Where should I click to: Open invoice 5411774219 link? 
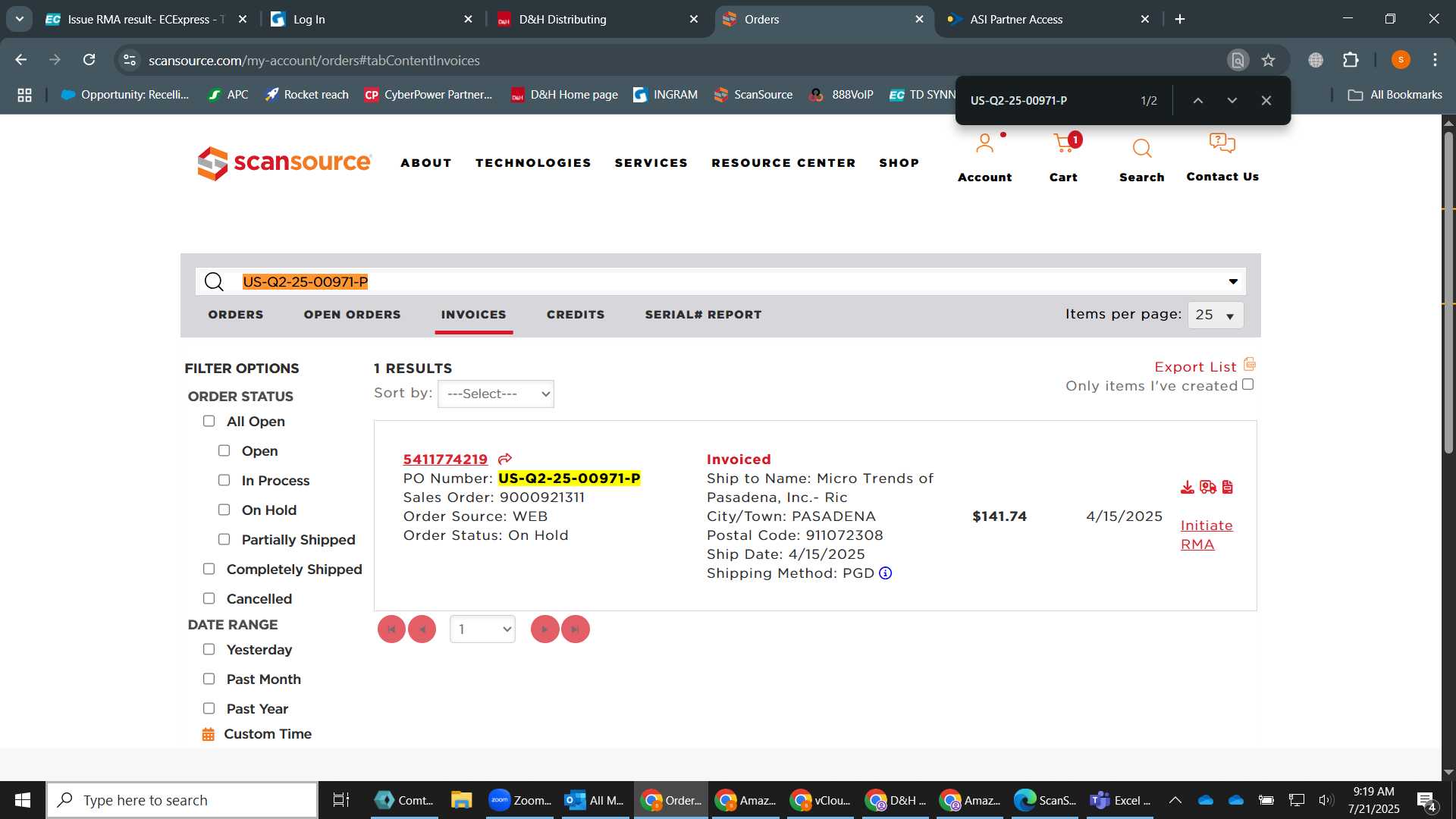[445, 459]
